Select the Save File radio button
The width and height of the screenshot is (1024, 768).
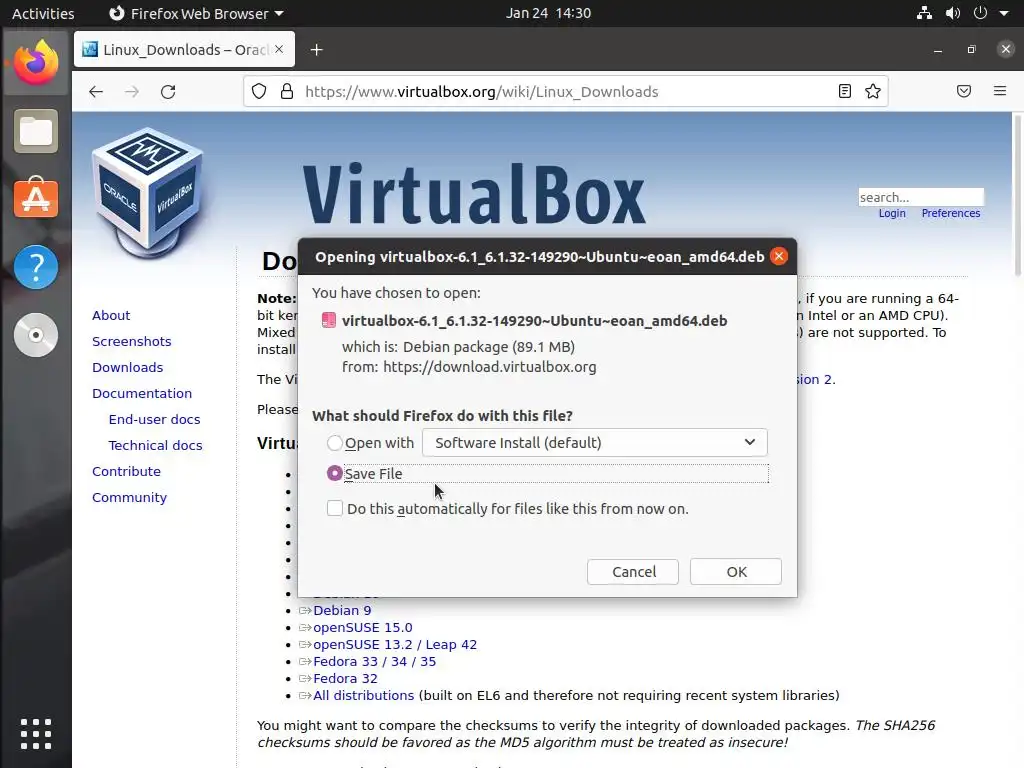pos(334,473)
